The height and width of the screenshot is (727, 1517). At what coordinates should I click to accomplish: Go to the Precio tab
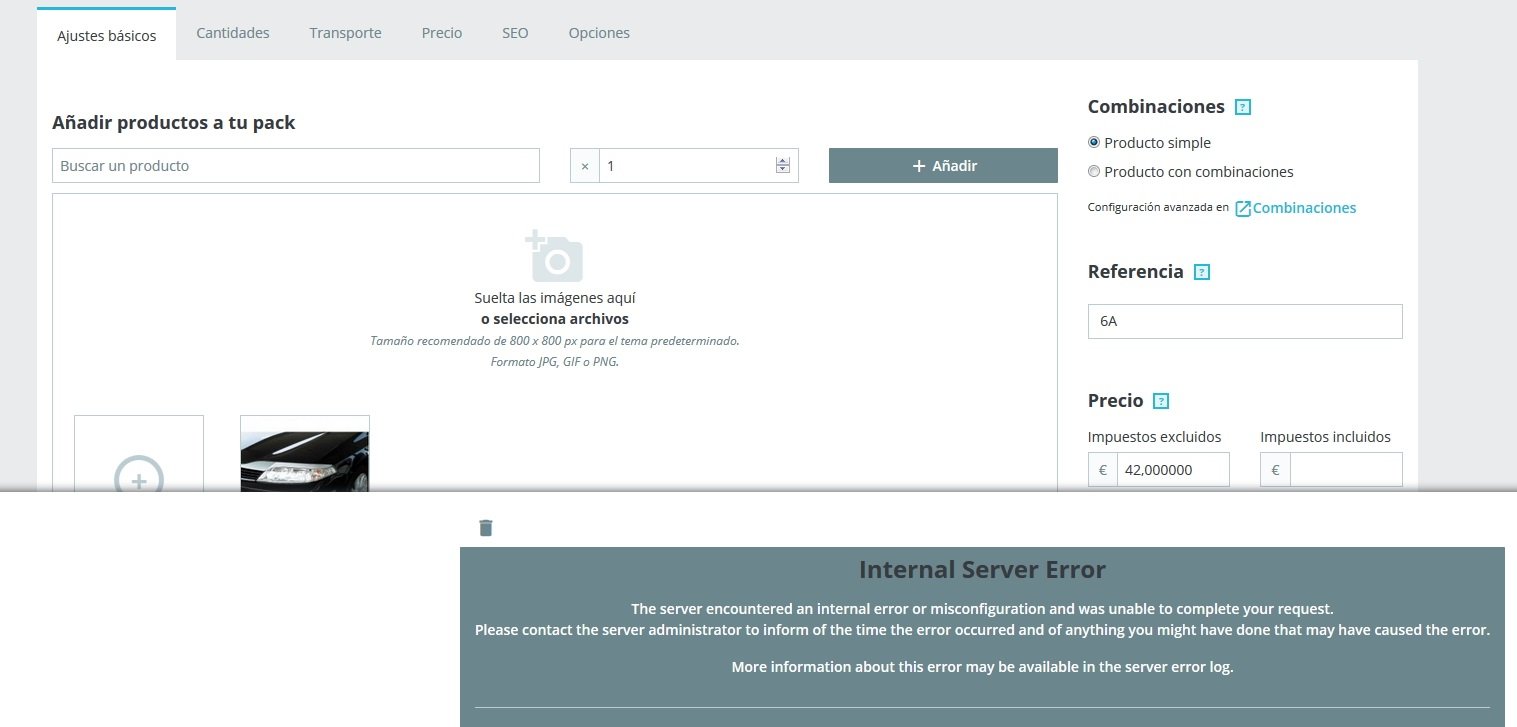tap(442, 33)
